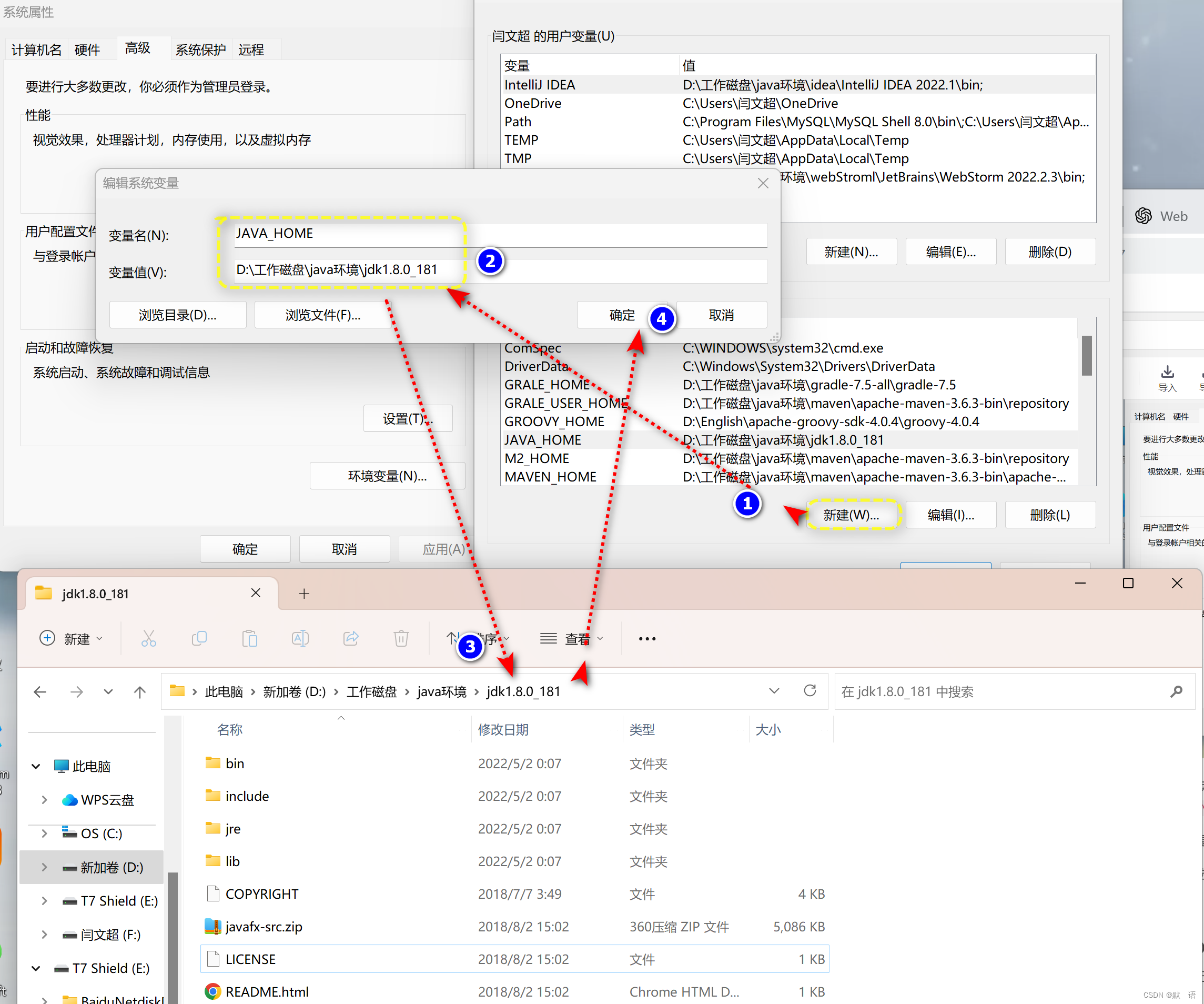Click 浏览目录(D)... button
Viewport: 1204px width, 1004px height.
tap(178, 315)
